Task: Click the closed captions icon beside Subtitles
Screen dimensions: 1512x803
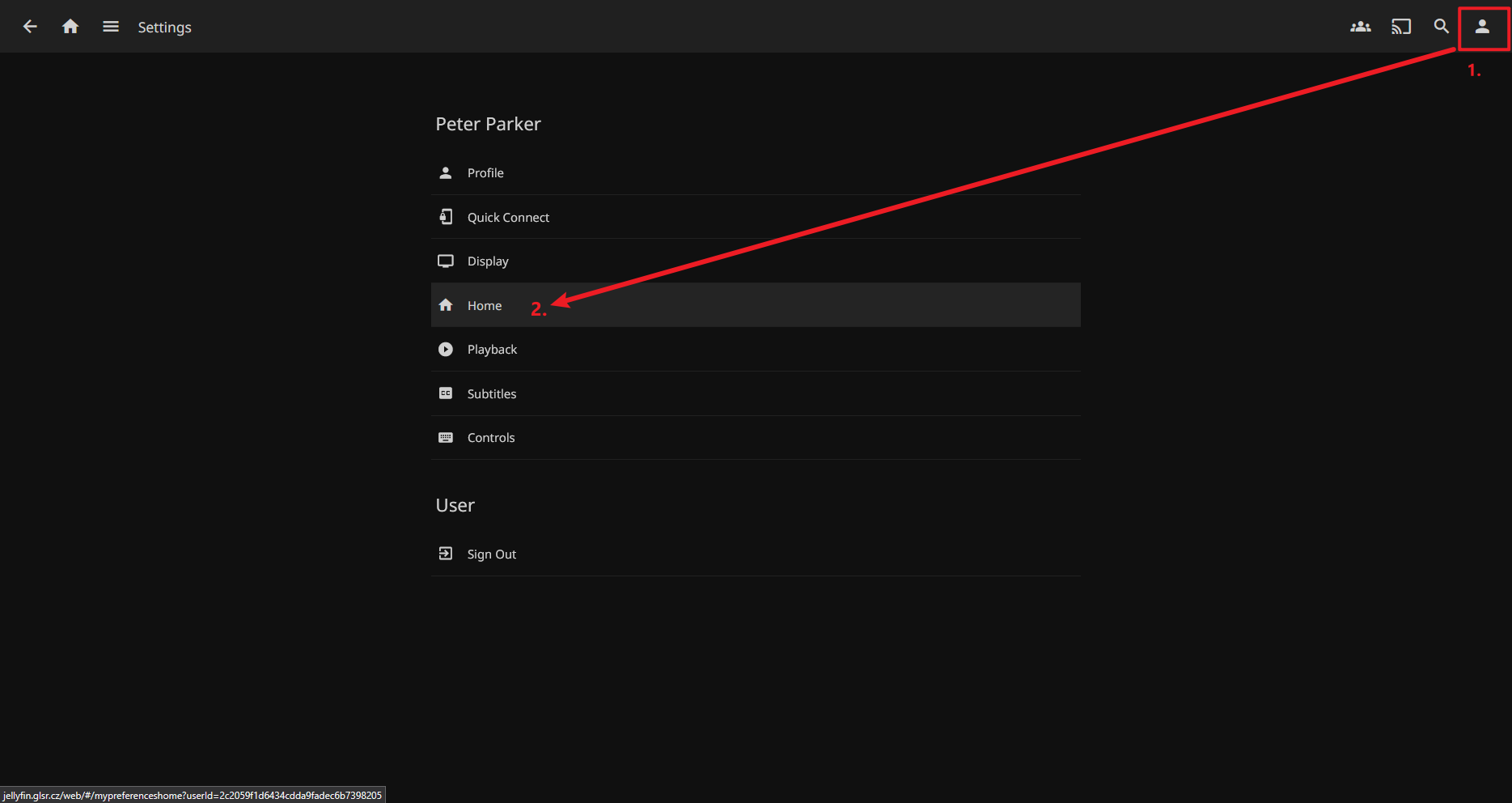Action: coord(446,393)
